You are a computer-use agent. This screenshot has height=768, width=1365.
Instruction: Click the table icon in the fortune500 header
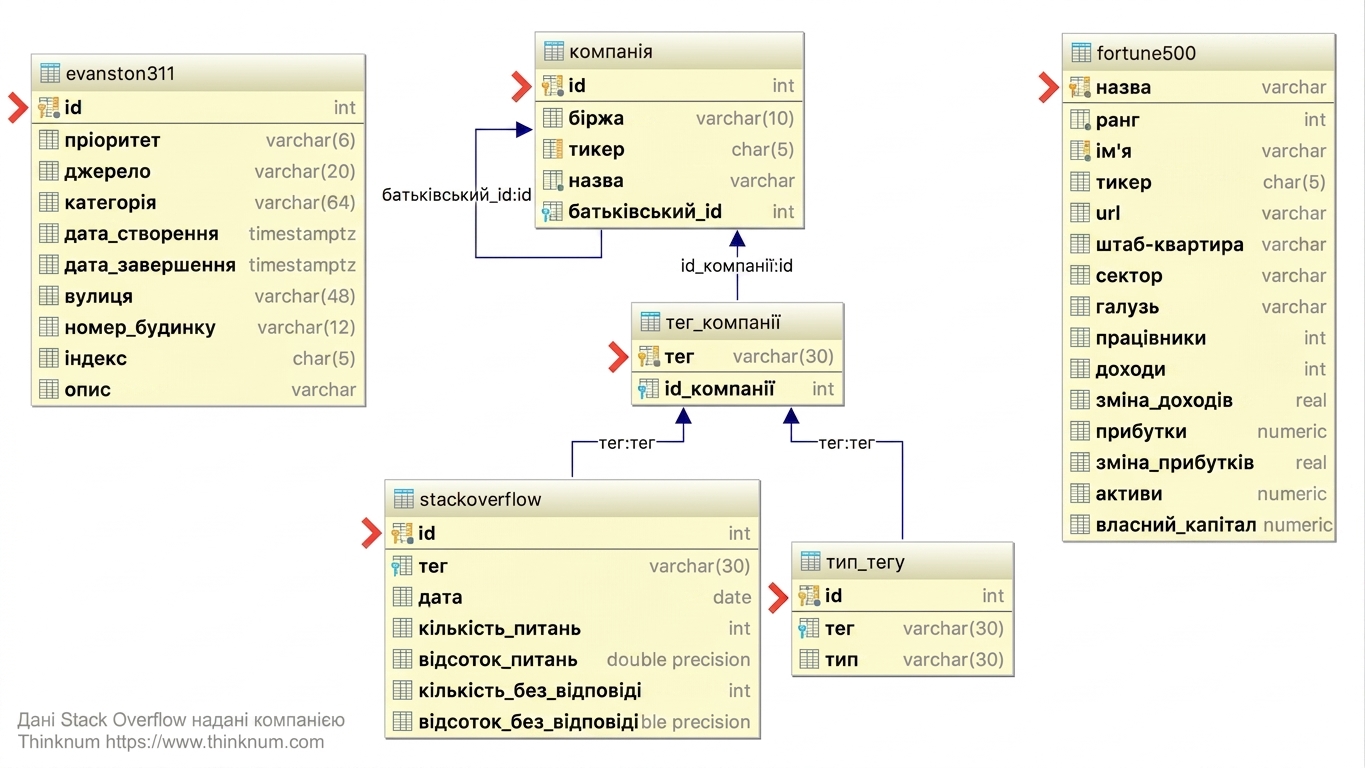click(x=1080, y=53)
